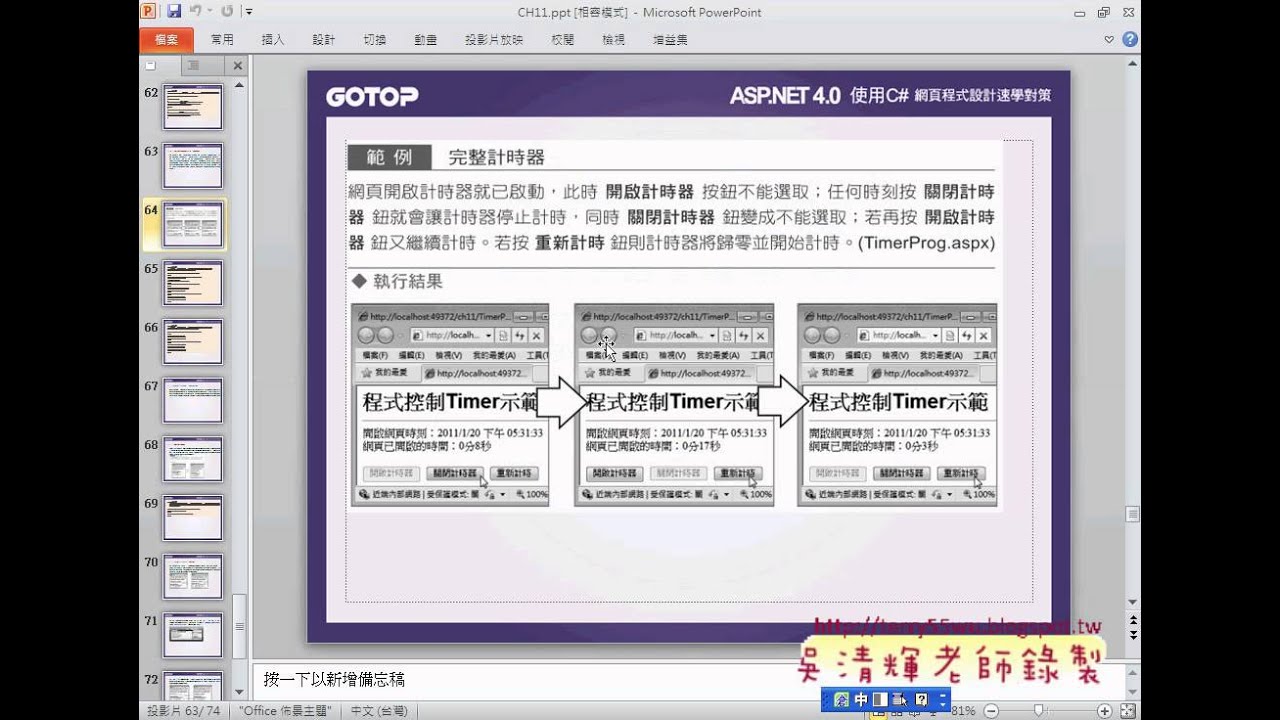Switch to the 切換 ribbon tab
Viewport: 1280px width, 720px height.
[374, 40]
